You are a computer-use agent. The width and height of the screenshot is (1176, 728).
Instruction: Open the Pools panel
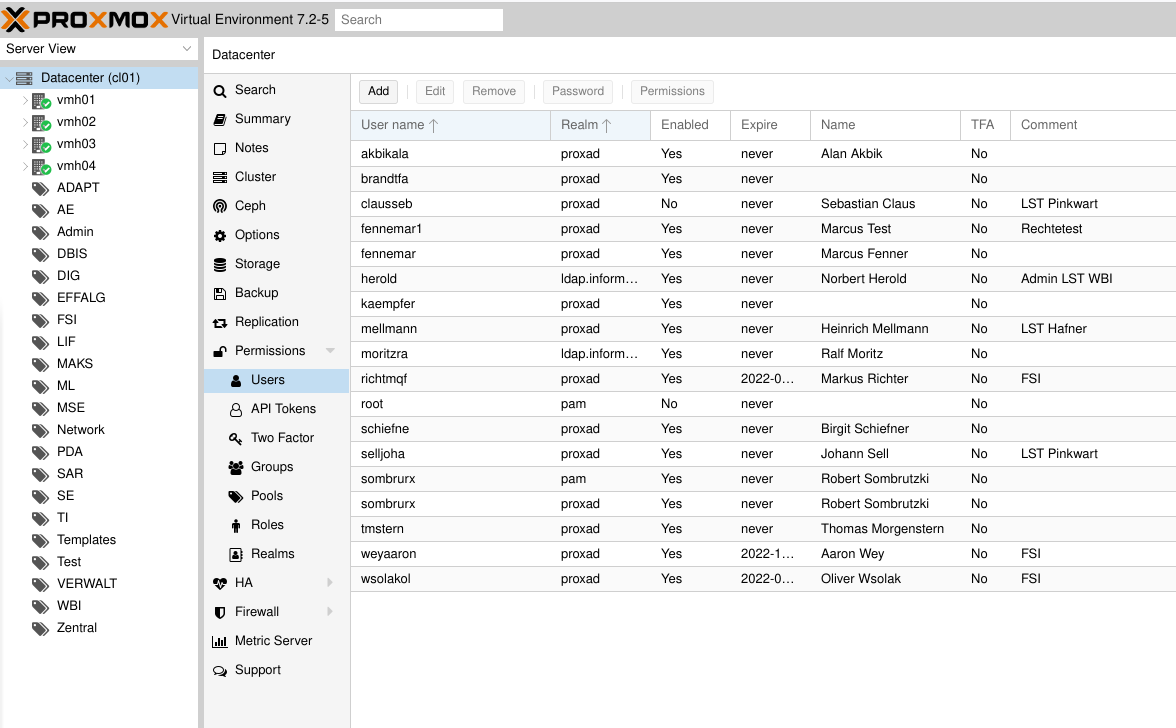coord(266,495)
